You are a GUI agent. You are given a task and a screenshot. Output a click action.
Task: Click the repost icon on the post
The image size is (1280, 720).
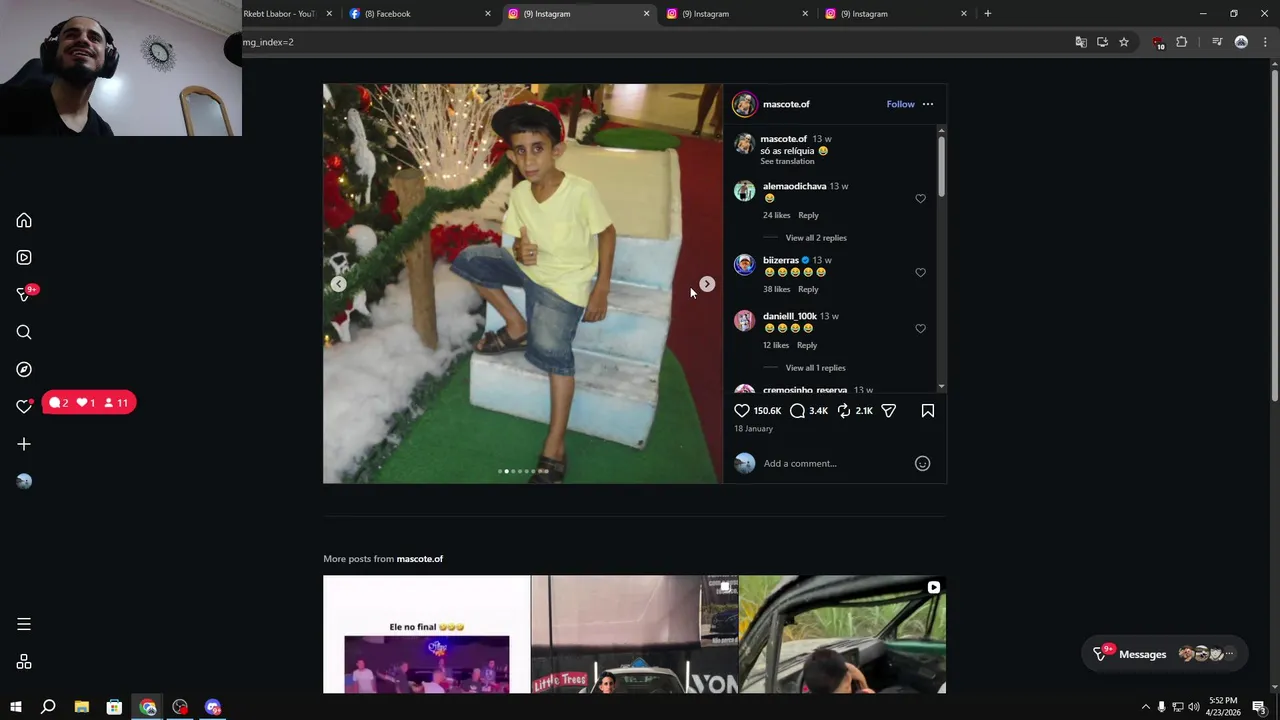(x=844, y=411)
